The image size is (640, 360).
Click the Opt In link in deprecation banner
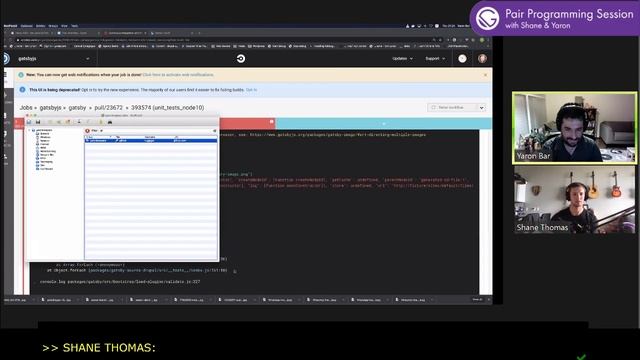[251, 90]
